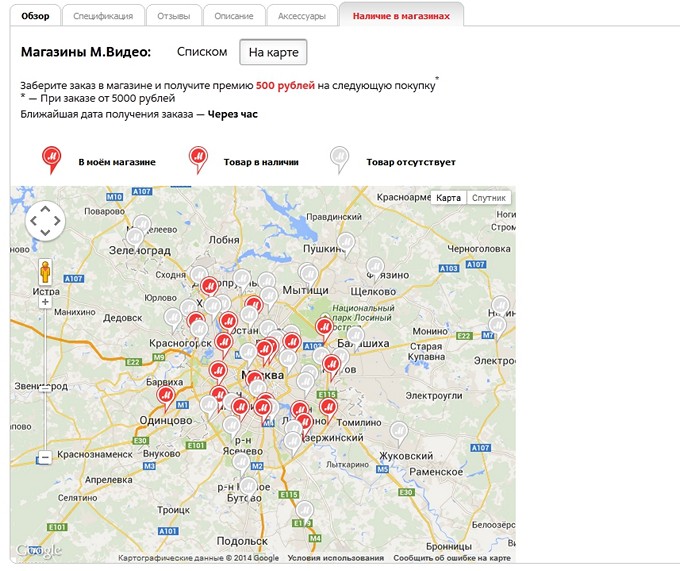
Task: Pan the map up with arrow
Action: (45, 209)
